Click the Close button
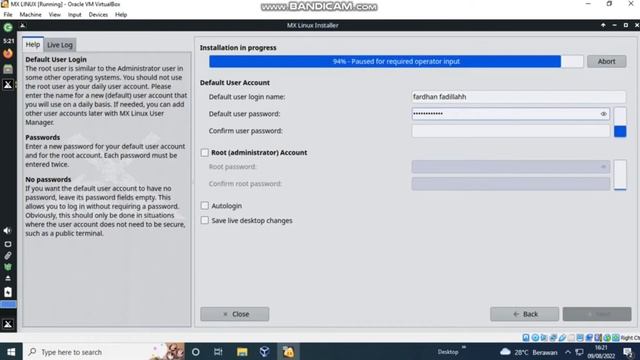Viewport: 640px width, 360px height. click(x=235, y=314)
